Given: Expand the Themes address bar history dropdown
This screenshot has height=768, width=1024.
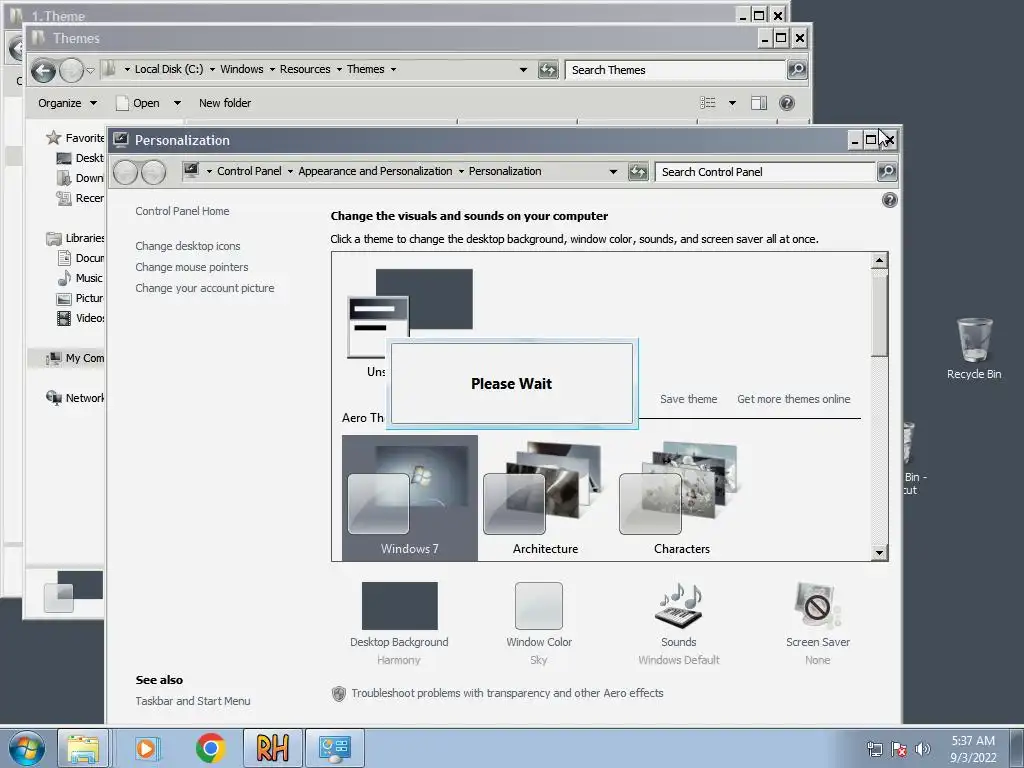Looking at the screenshot, I should [523, 69].
